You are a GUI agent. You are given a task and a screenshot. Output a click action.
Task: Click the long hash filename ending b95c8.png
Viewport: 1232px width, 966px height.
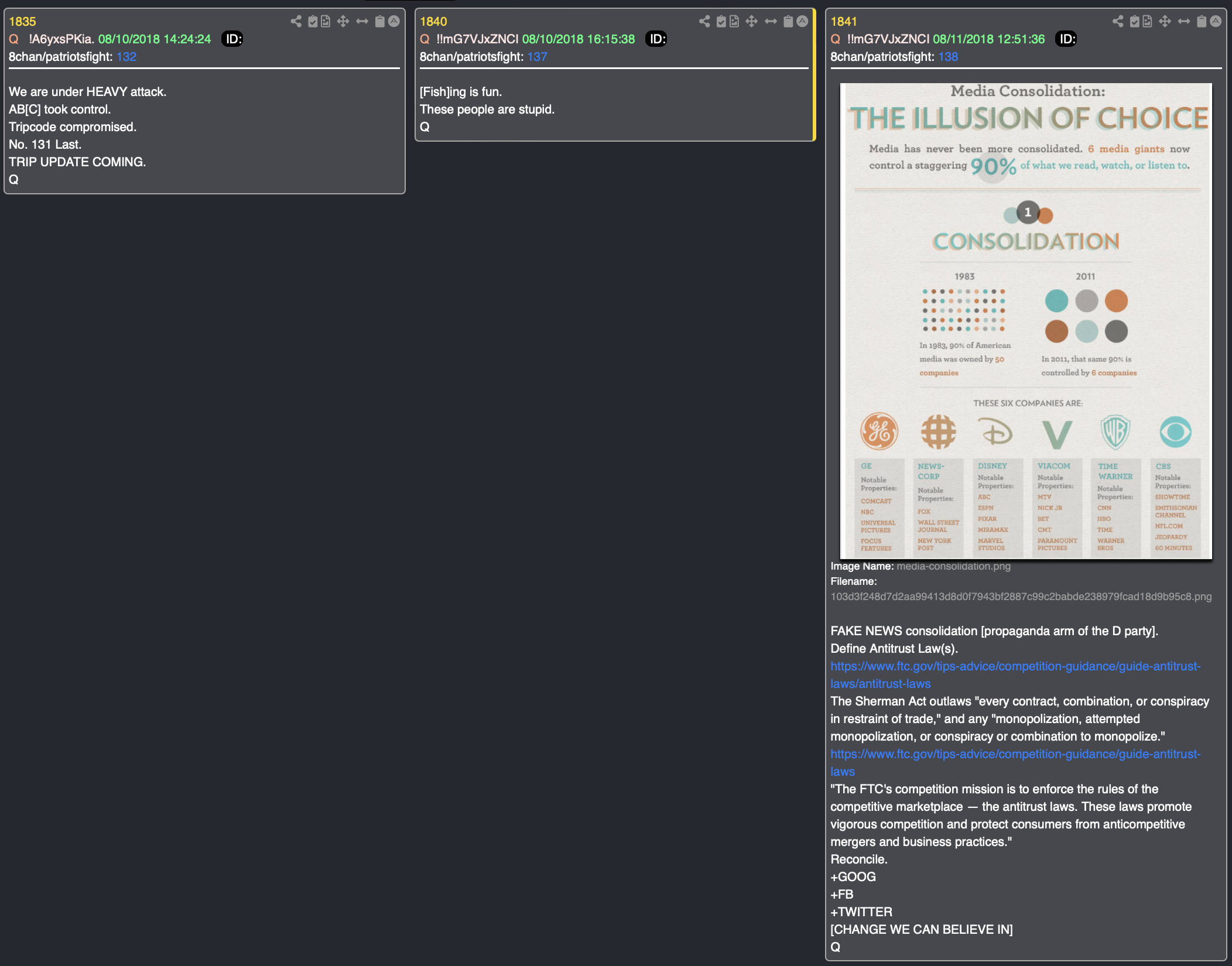pyautogui.click(x=1021, y=597)
